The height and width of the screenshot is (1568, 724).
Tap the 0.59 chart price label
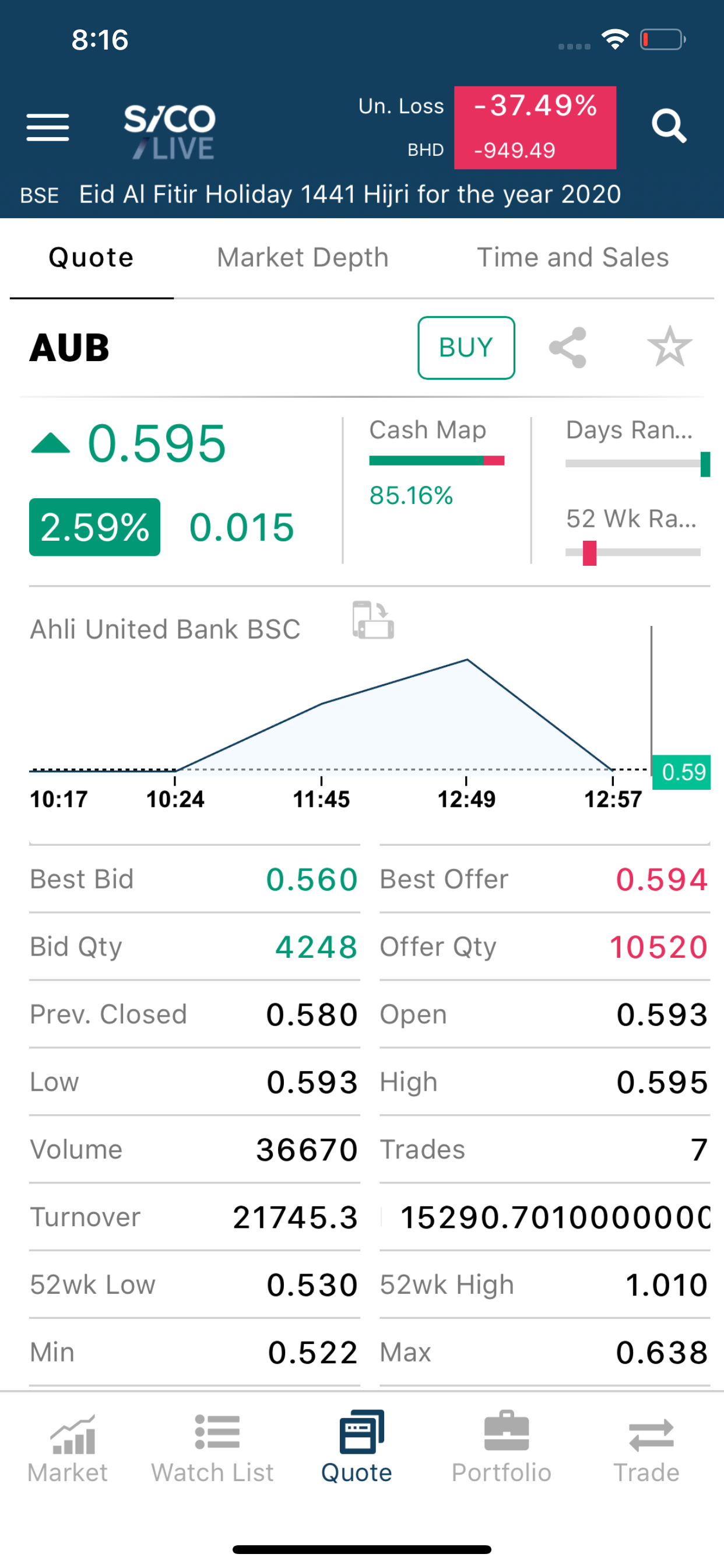pyautogui.click(x=681, y=772)
